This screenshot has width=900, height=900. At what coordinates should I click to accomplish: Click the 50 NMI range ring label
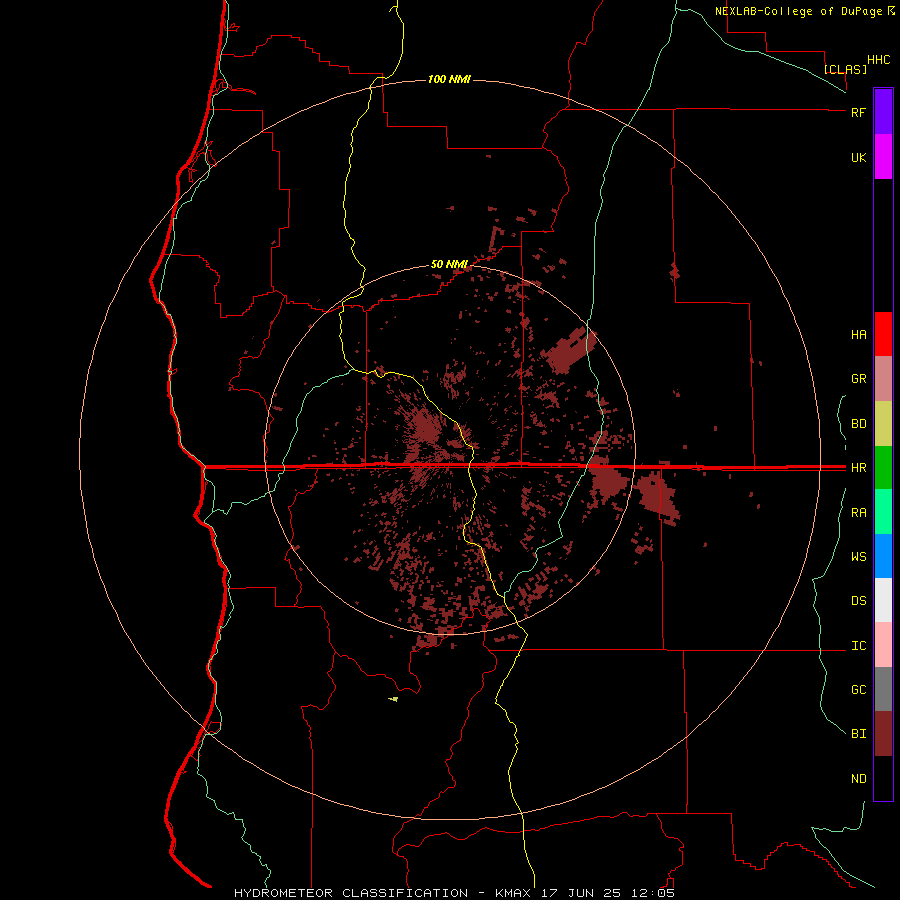449,264
